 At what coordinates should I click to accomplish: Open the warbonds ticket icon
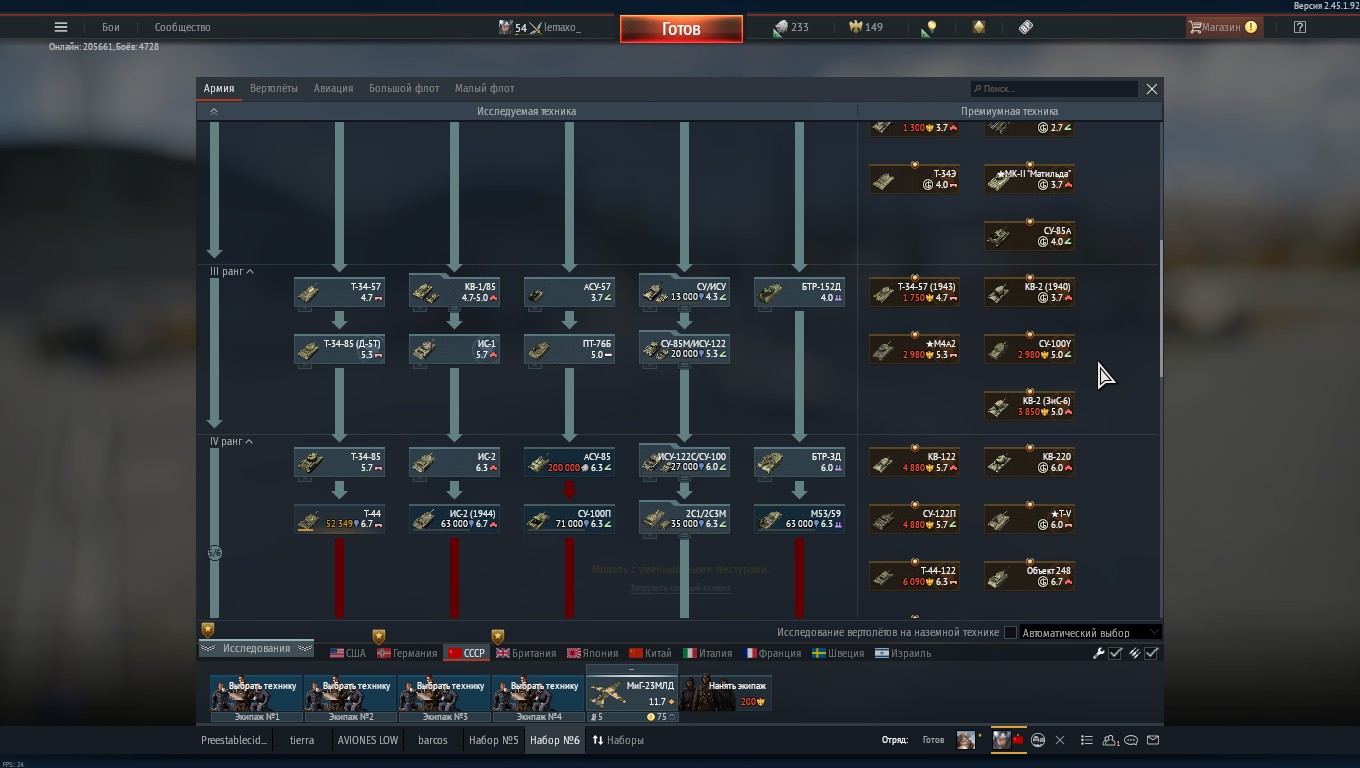1026,27
